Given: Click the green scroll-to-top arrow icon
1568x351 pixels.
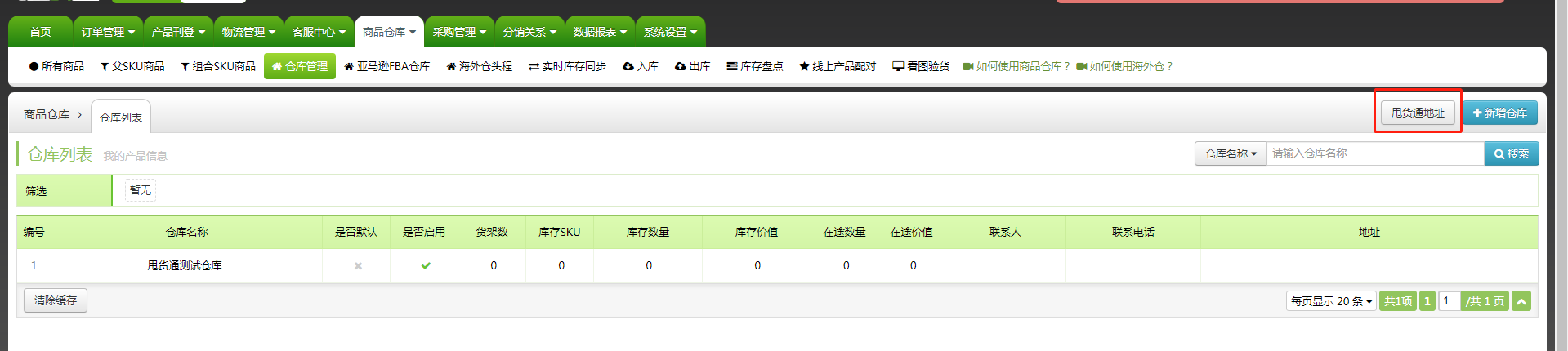Looking at the screenshot, I should [1521, 301].
